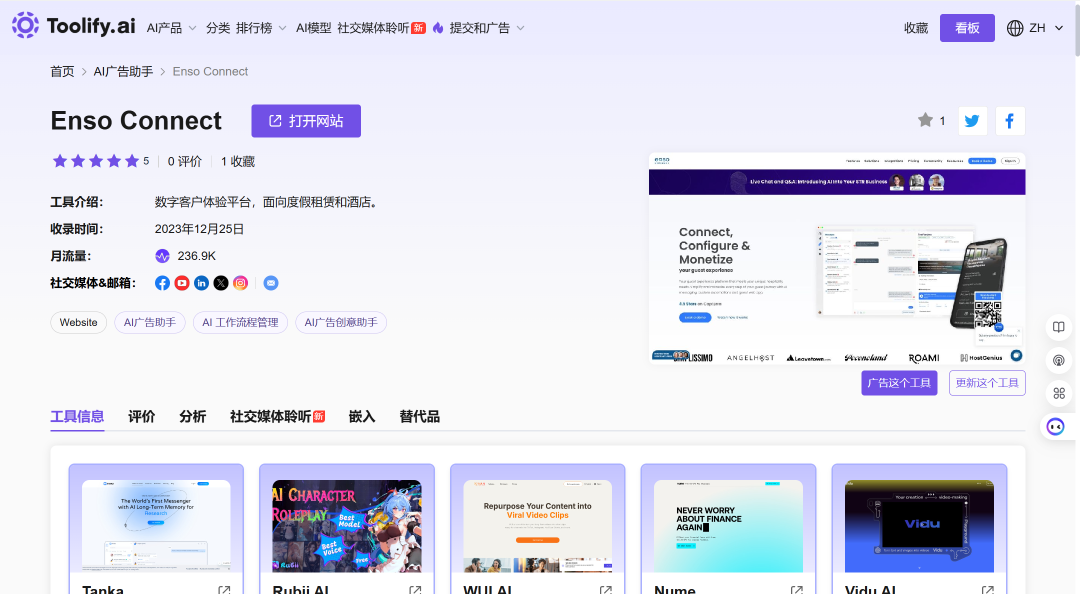
Task: Select the 工具信息 tab
Action: click(77, 416)
